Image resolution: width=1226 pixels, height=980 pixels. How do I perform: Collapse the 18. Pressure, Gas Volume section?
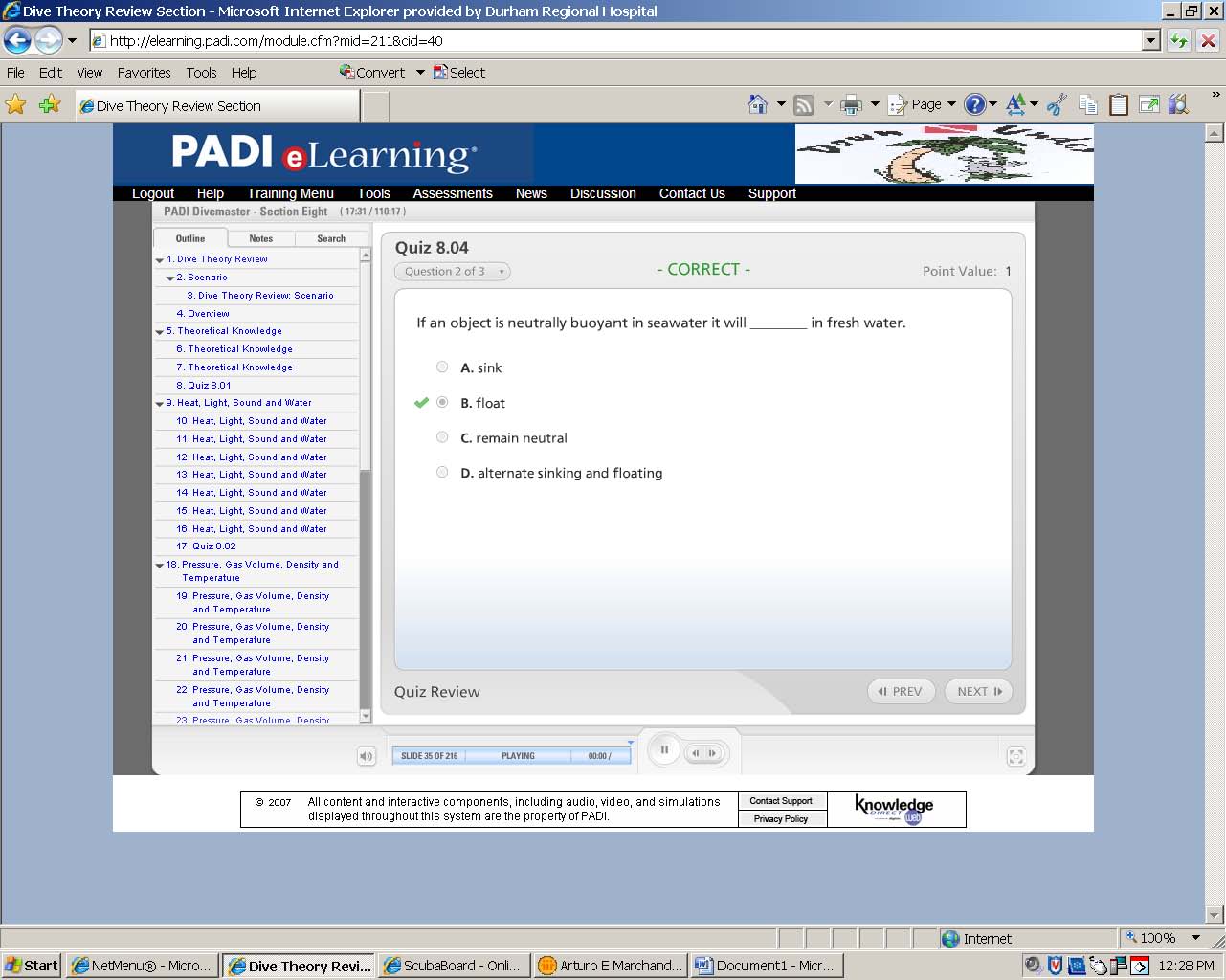click(x=160, y=566)
